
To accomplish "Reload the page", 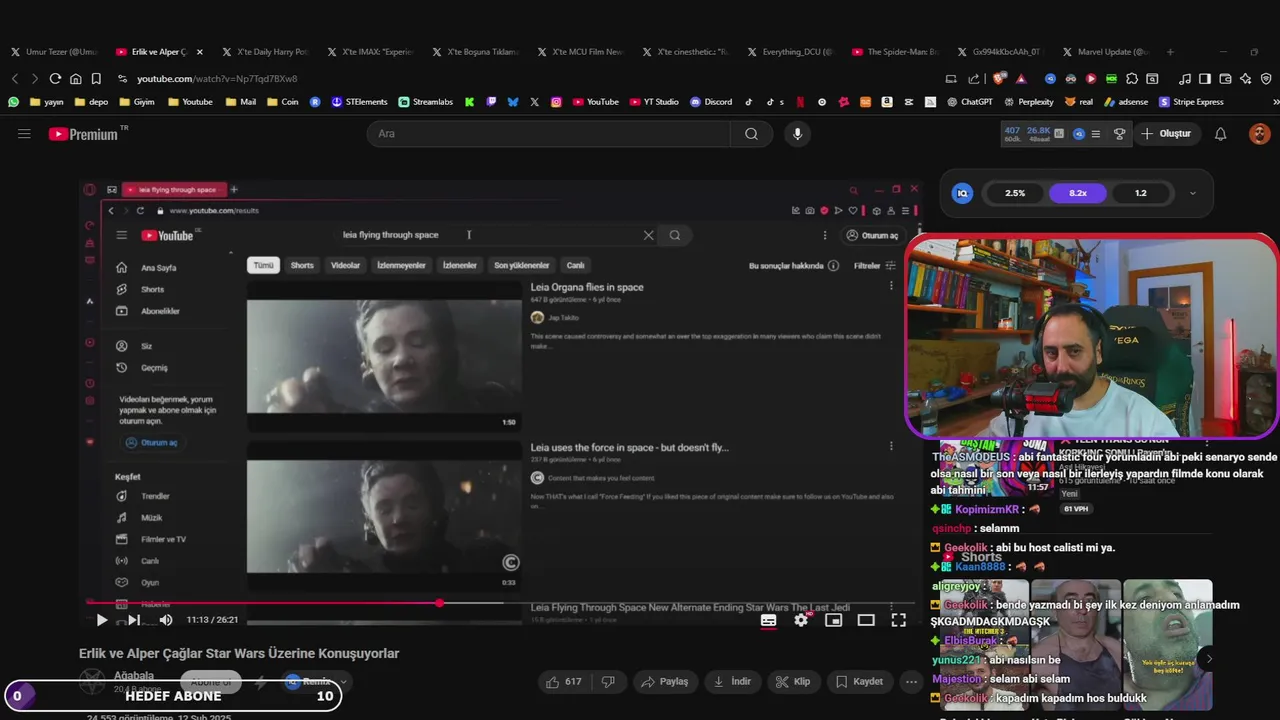I will [x=55, y=78].
